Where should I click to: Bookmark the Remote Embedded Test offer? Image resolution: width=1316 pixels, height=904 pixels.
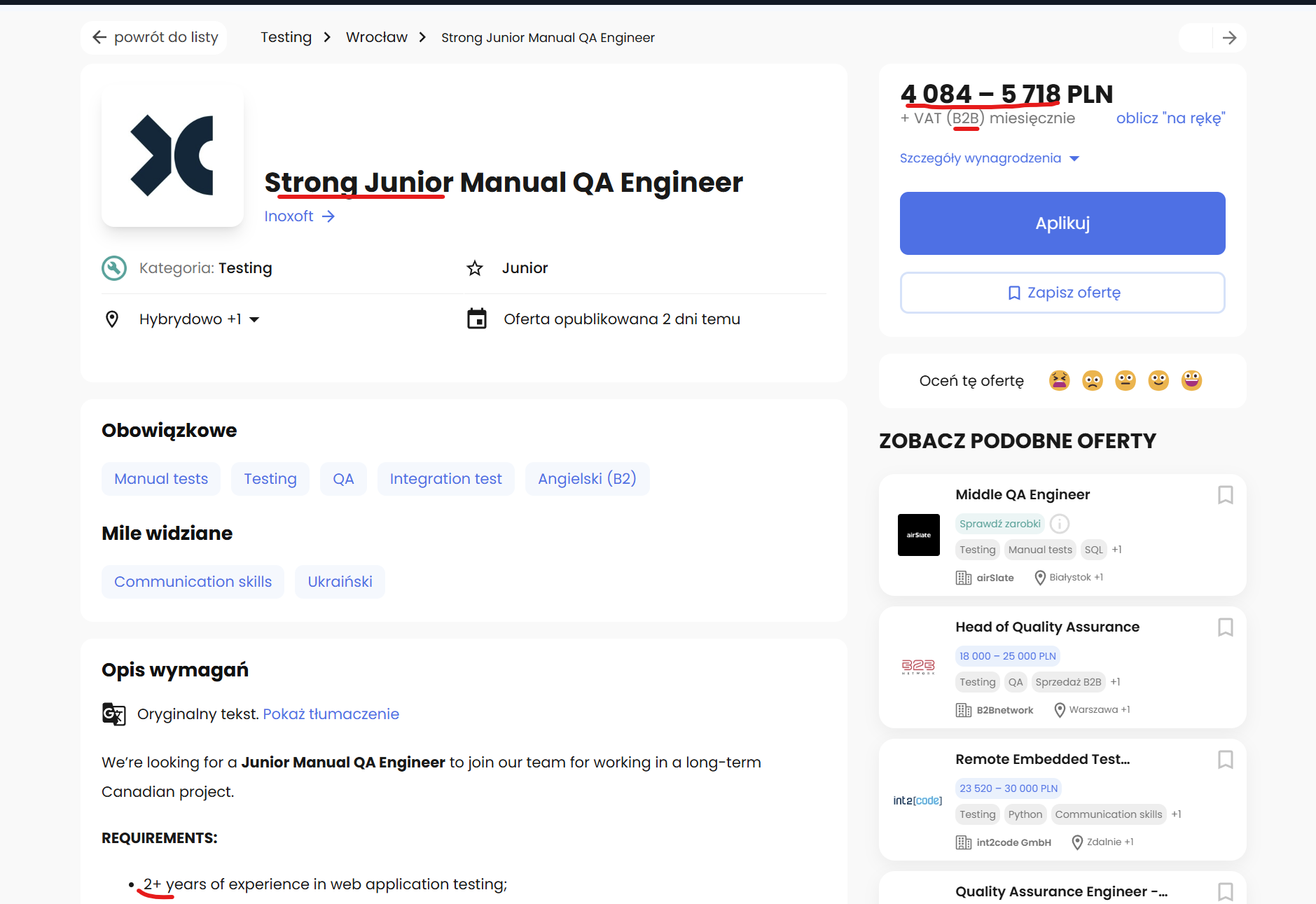pyautogui.click(x=1225, y=760)
